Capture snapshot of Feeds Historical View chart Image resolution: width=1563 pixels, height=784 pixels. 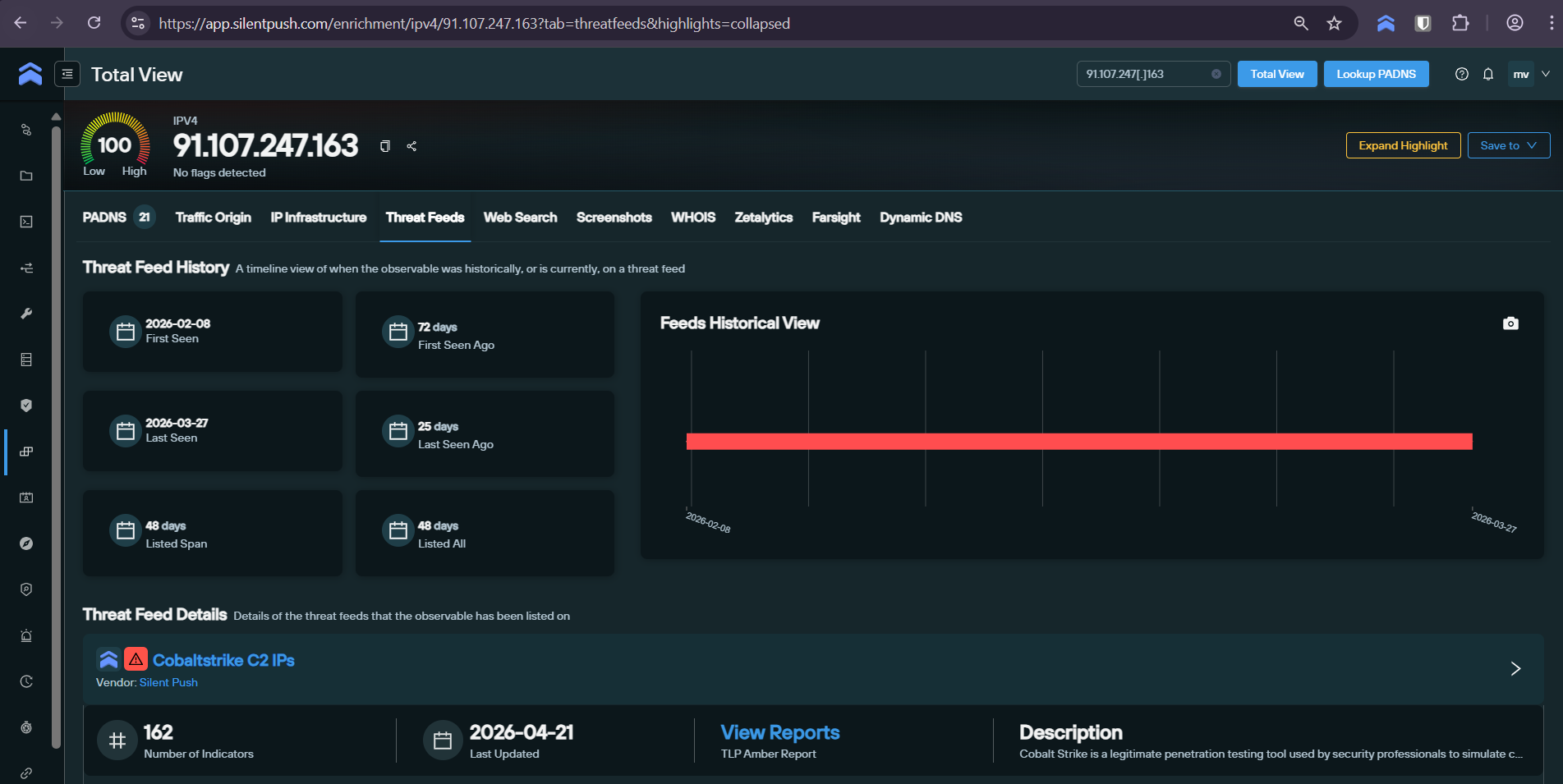pyautogui.click(x=1510, y=323)
